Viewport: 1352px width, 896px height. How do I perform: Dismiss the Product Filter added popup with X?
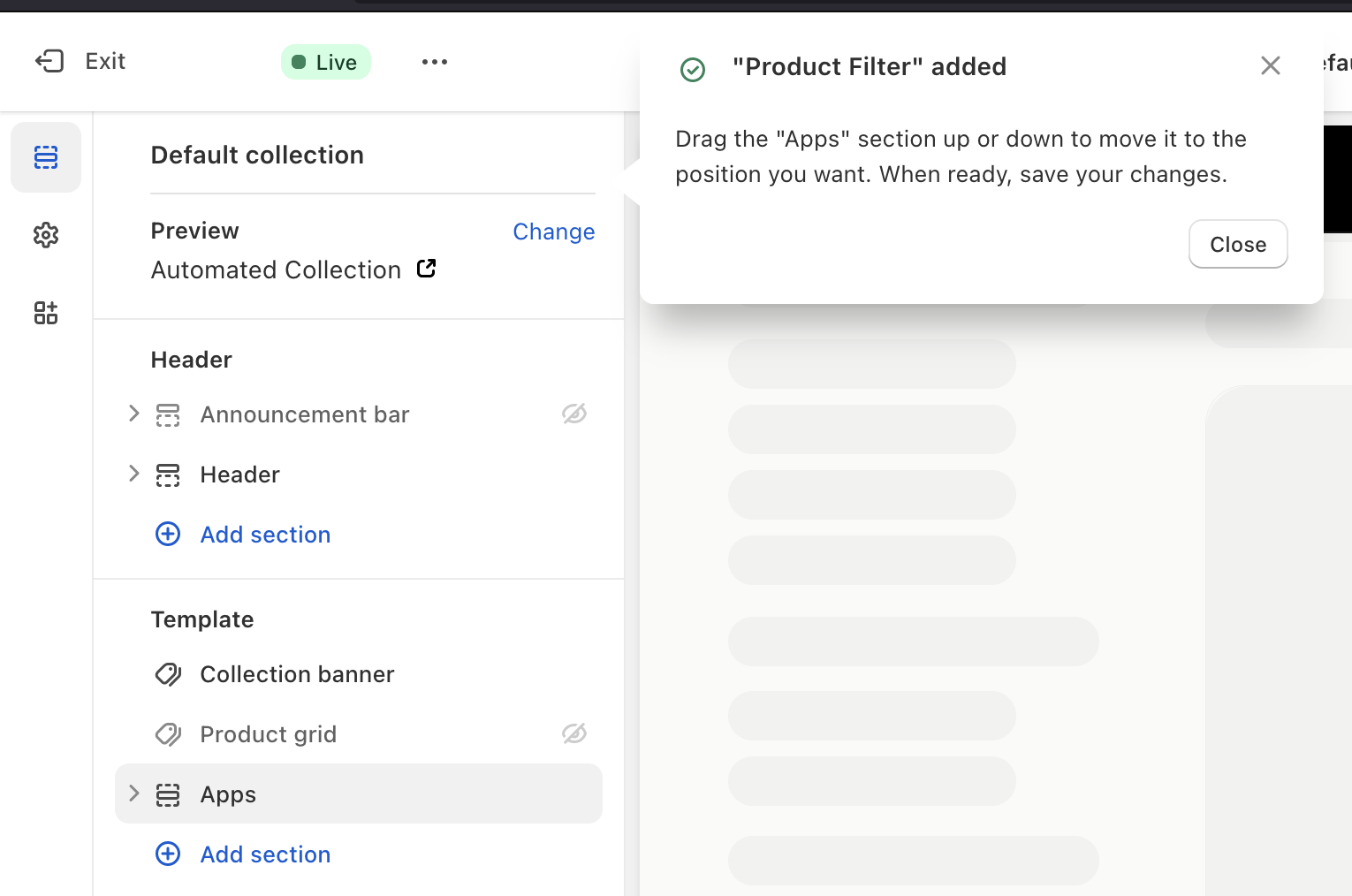pyautogui.click(x=1270, y=65)
